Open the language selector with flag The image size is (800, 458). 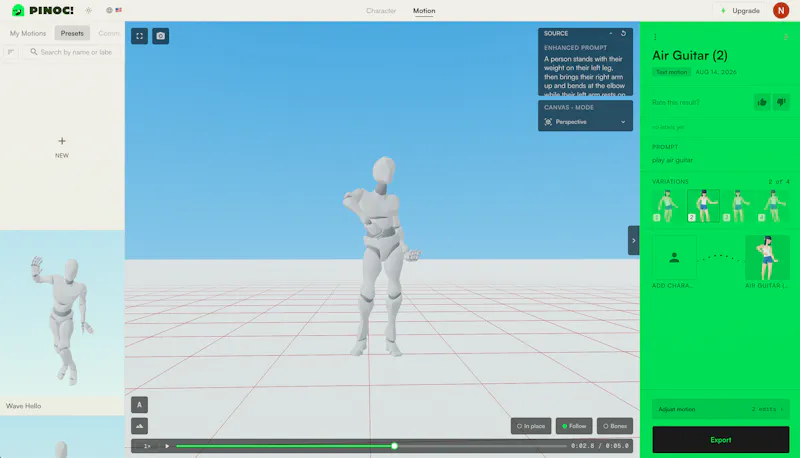click(114, 10)
